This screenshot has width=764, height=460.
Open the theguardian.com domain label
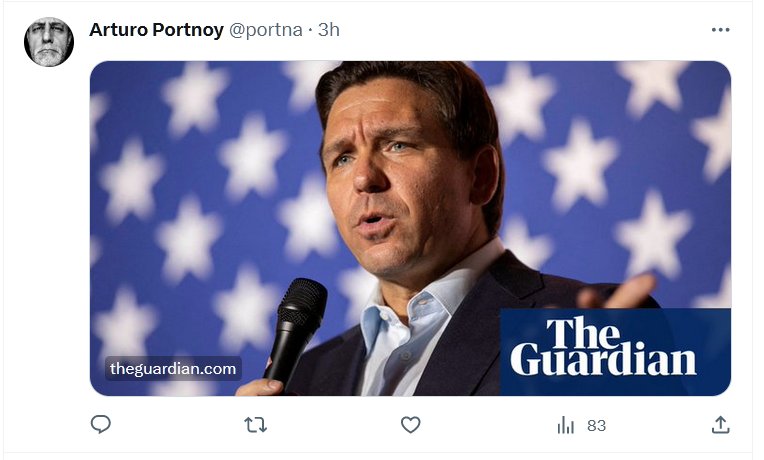point(173,369)
